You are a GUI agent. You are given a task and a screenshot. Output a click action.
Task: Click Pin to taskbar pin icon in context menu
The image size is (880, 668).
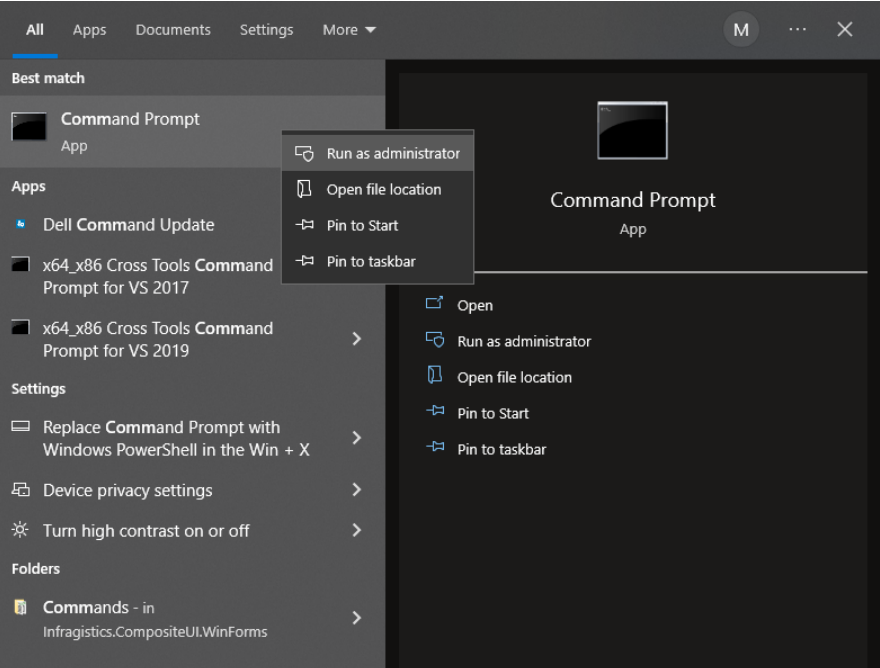(305, 261)
